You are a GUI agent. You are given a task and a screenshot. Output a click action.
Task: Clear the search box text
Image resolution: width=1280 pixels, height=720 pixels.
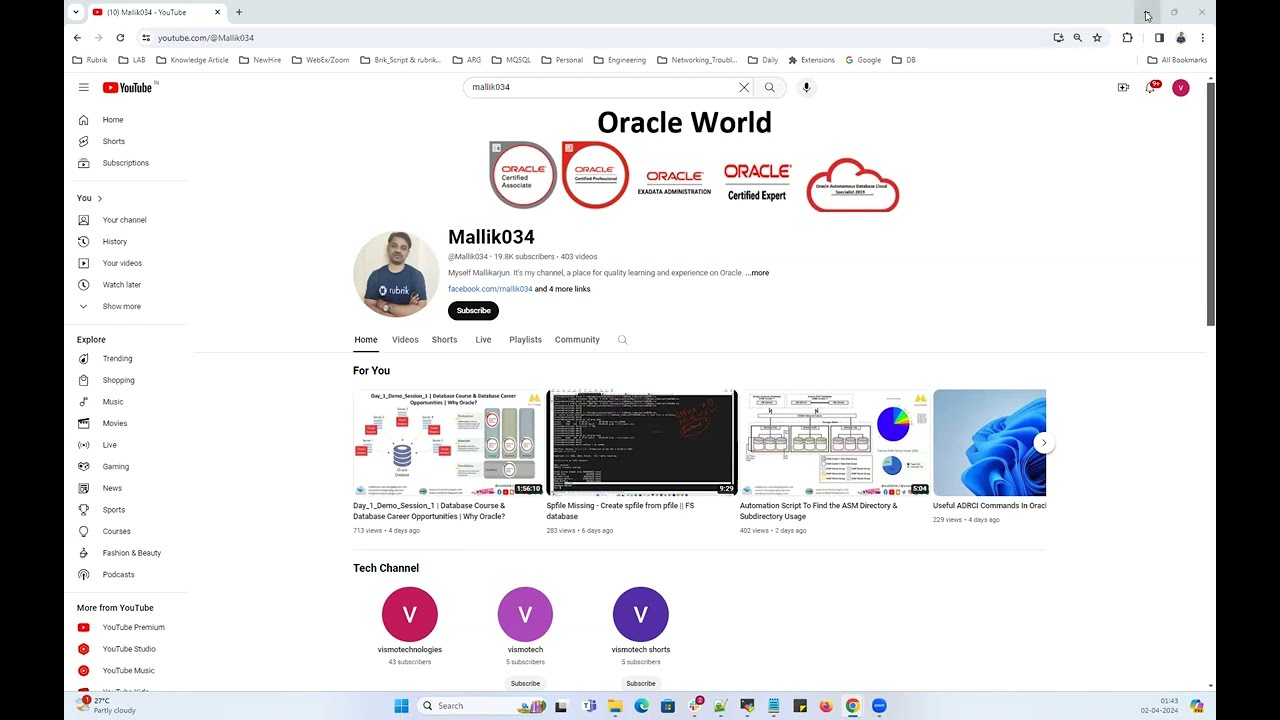(744, 88)
